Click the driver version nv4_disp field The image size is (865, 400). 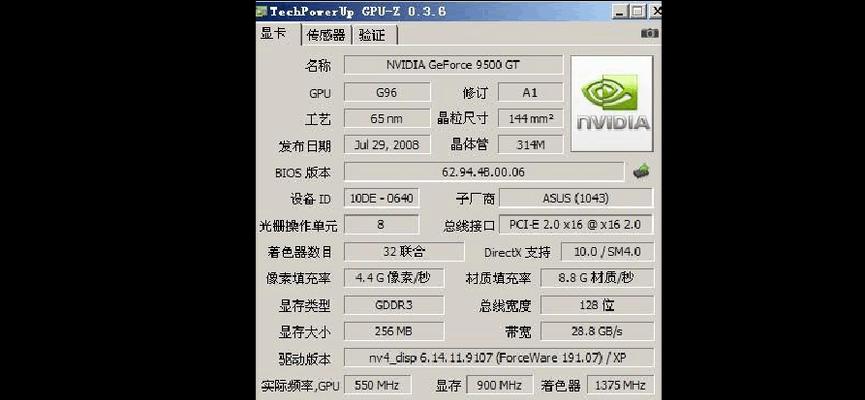pos(499,358)
